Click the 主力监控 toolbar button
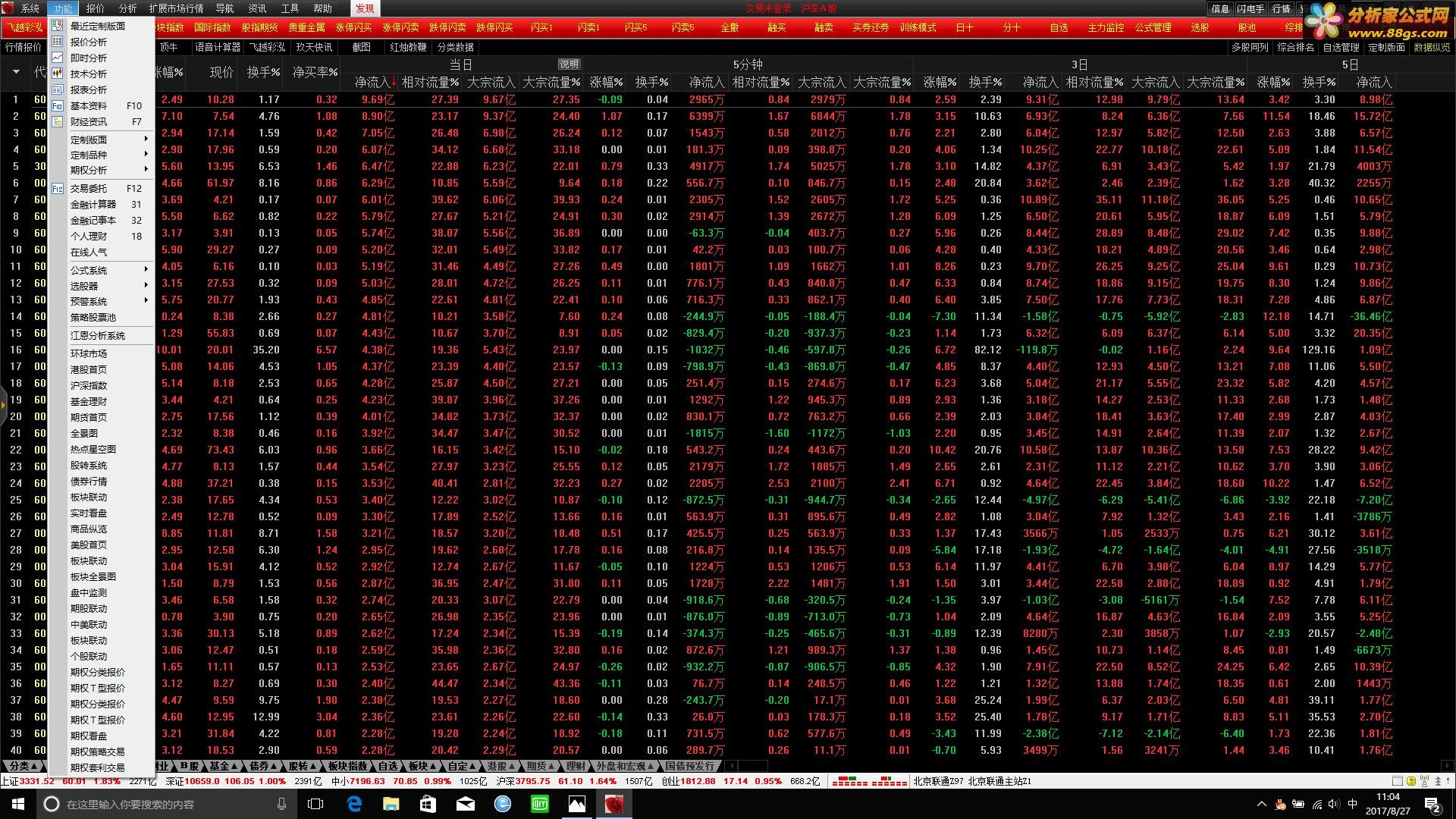The image size is (1456, 819). 1106,27
